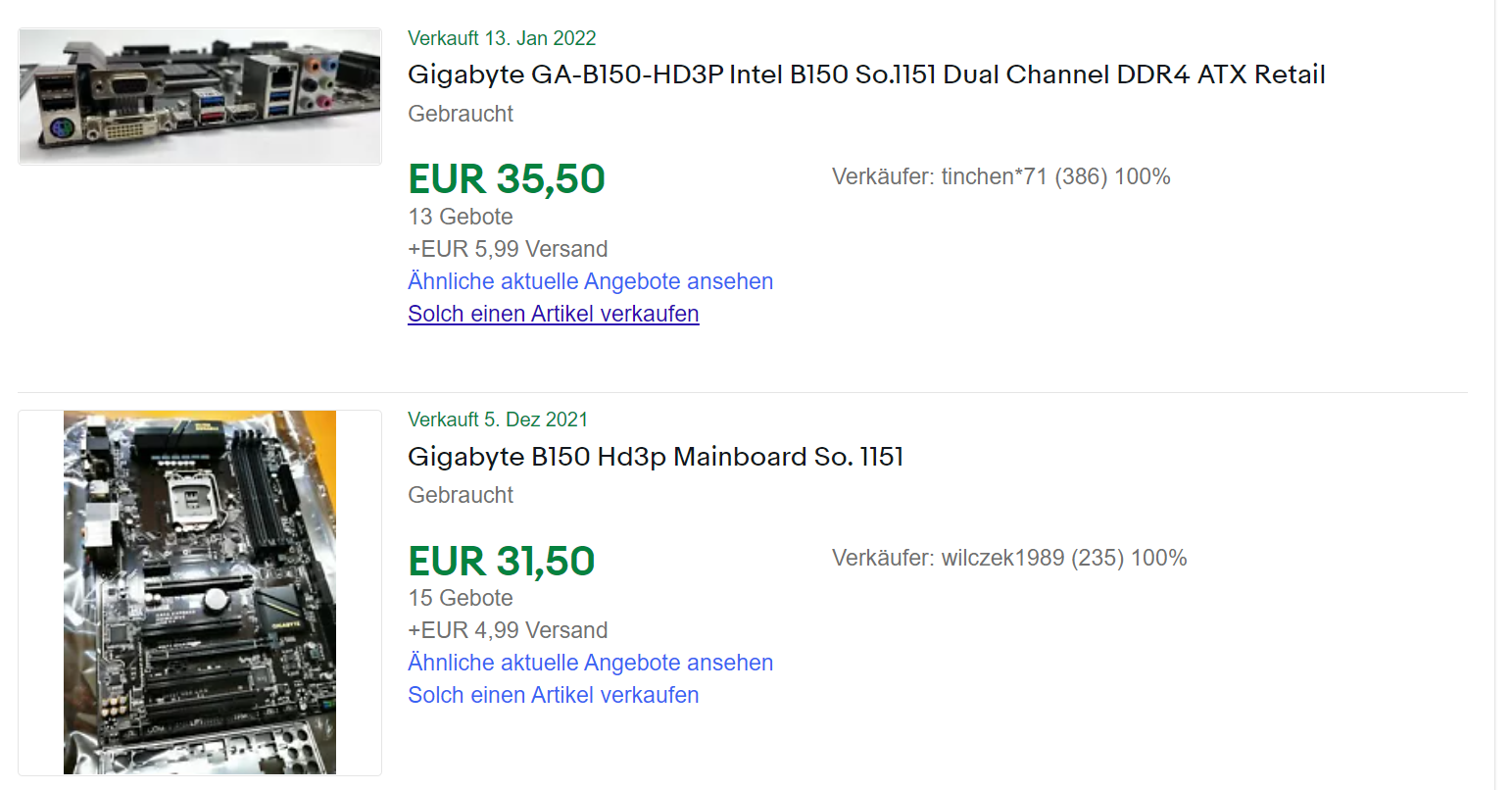Click 'Gebraucht' condition under the GA-B150-HD3P title
The height and width of the screenshot is (790, 1512).
461,114
